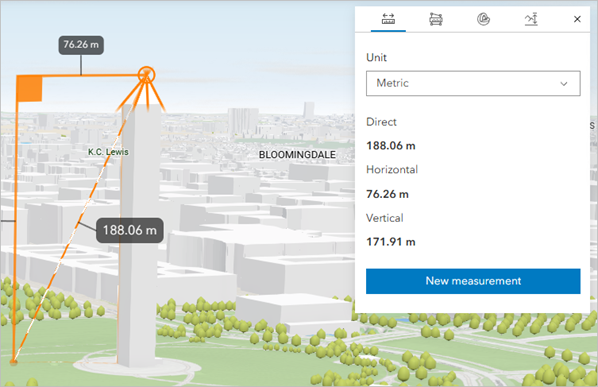Screen dimensions: 598x387
Task: Click the 188.06 m Direct value
Action: click(391, 146)
